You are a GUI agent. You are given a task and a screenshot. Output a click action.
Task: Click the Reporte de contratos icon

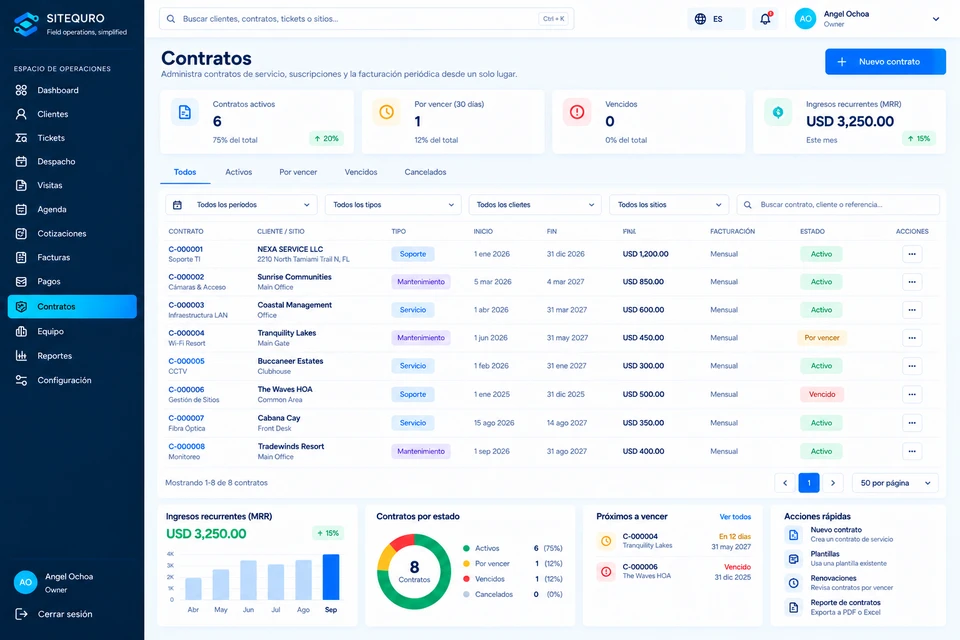[x=793, y=608]
